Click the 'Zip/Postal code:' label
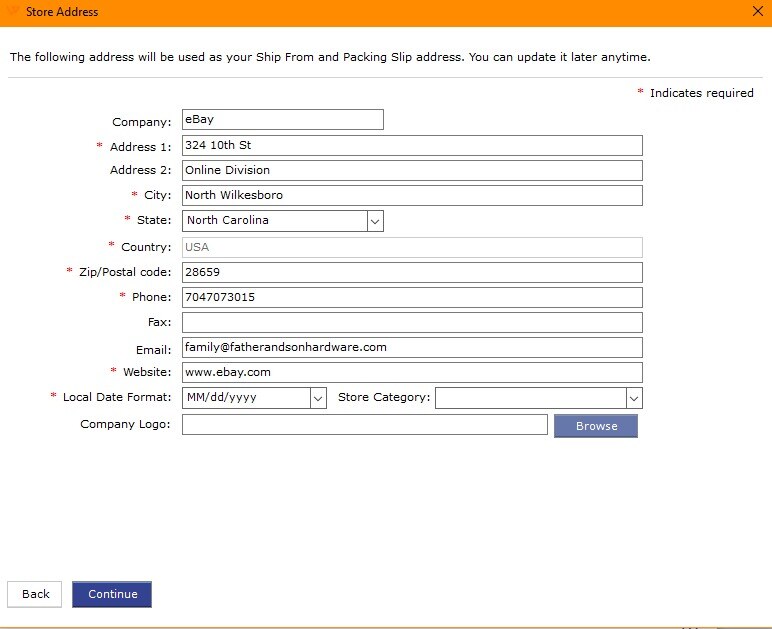 pyautogui.click(x=125, y=272)
